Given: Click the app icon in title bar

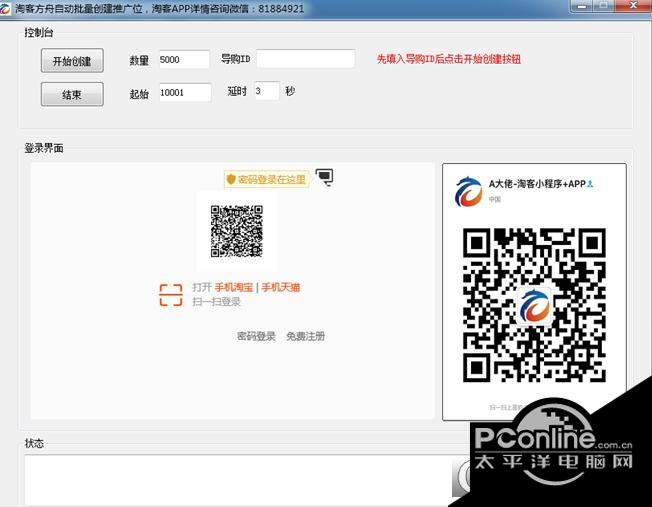Looking at the screenshot, I should click(x=5, y=8).
